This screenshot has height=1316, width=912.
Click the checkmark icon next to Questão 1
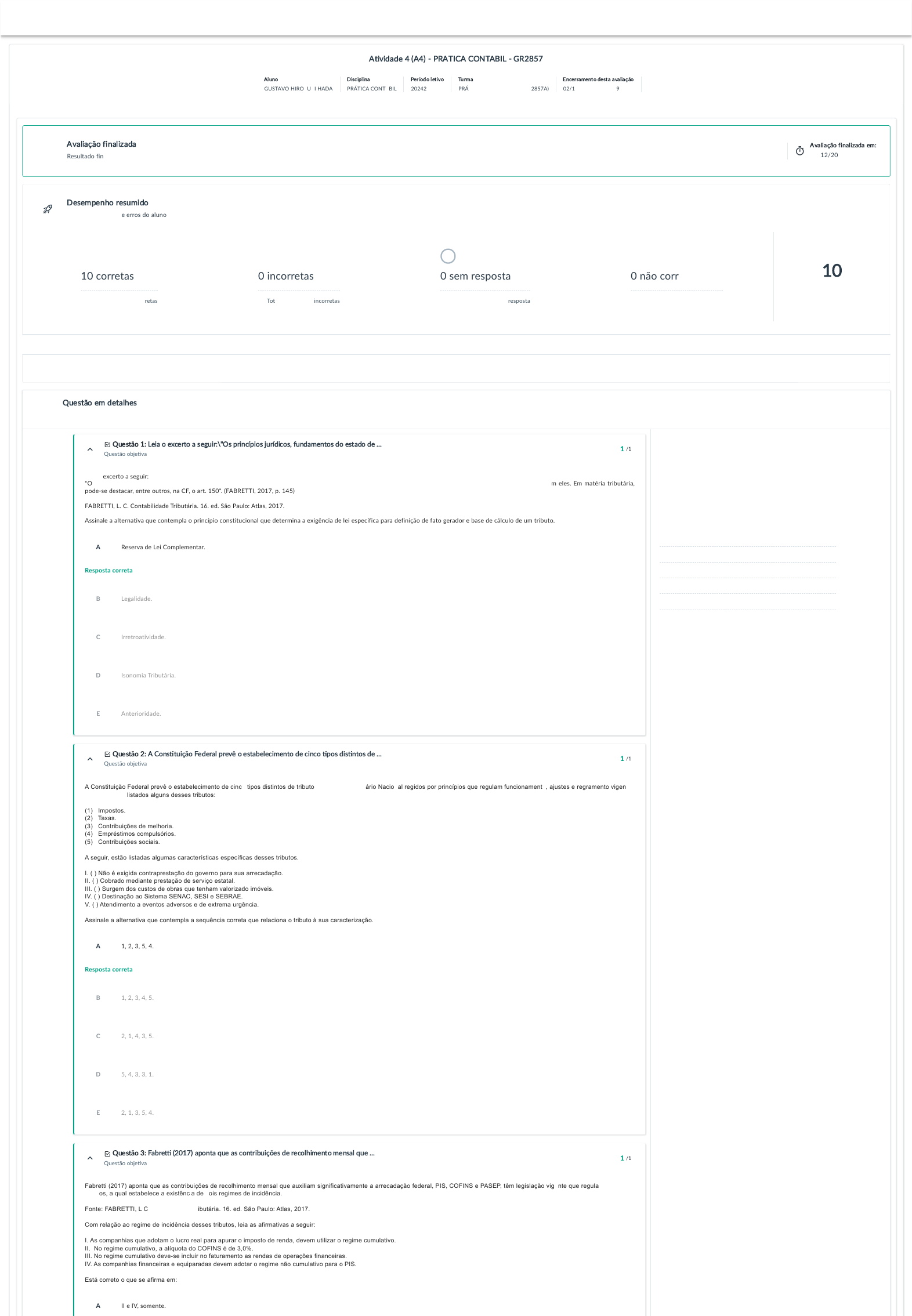point(107,444)
